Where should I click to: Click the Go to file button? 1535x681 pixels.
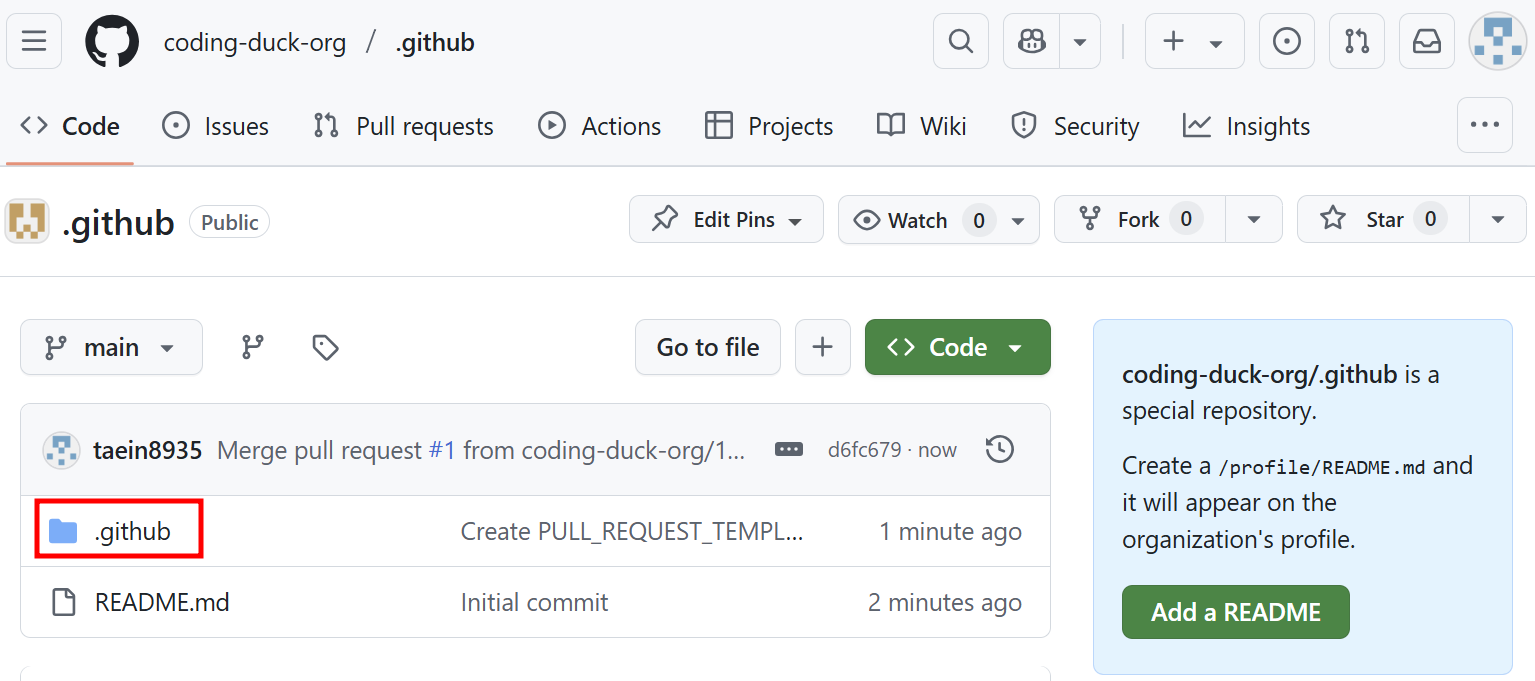[708, 347]
